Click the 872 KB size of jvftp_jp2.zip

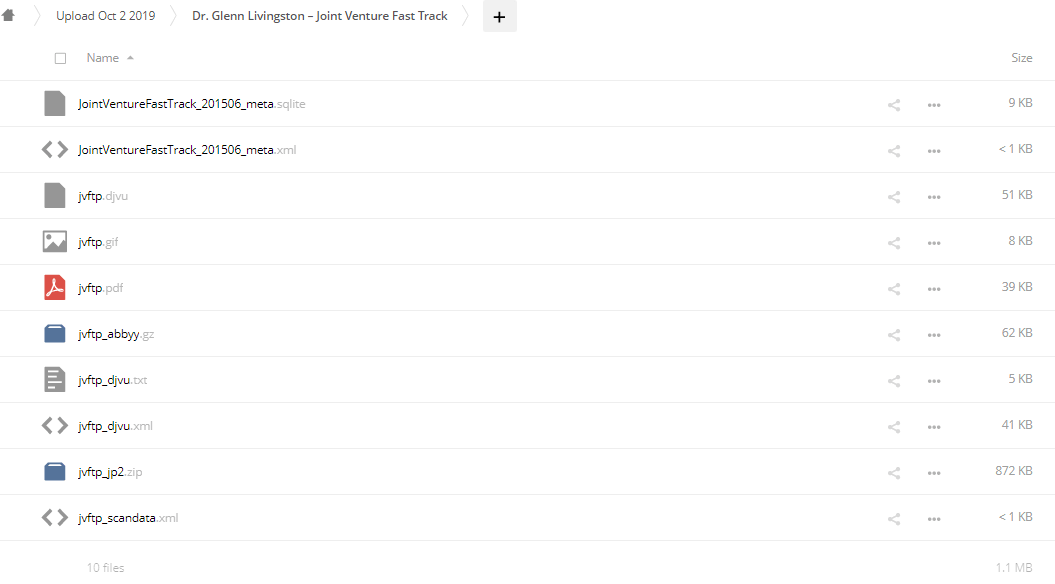tap(1014, 470)
